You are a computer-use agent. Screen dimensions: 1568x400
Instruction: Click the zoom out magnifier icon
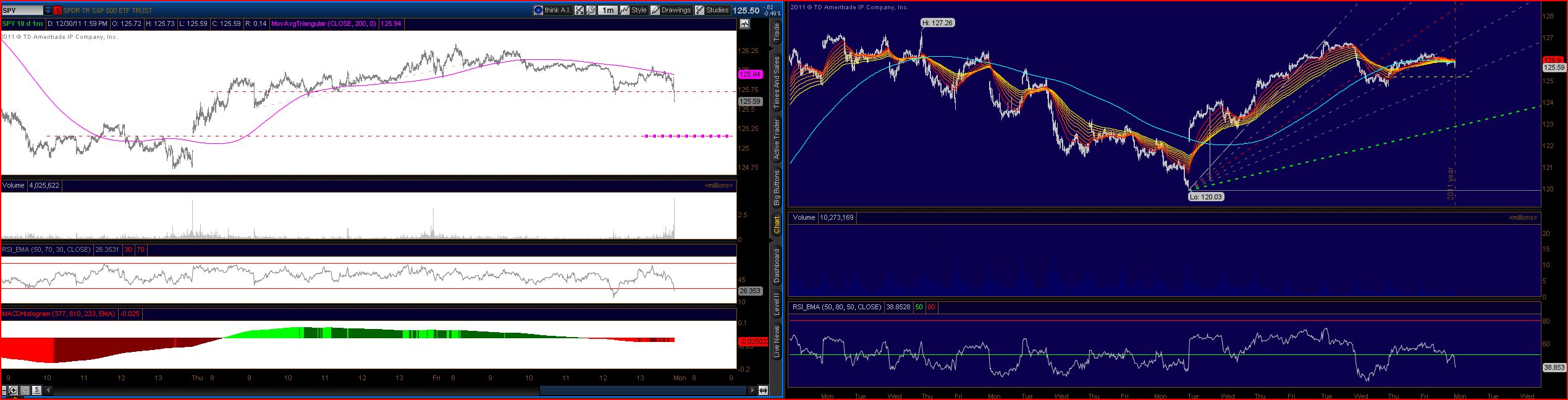click(x=25, y=390)
